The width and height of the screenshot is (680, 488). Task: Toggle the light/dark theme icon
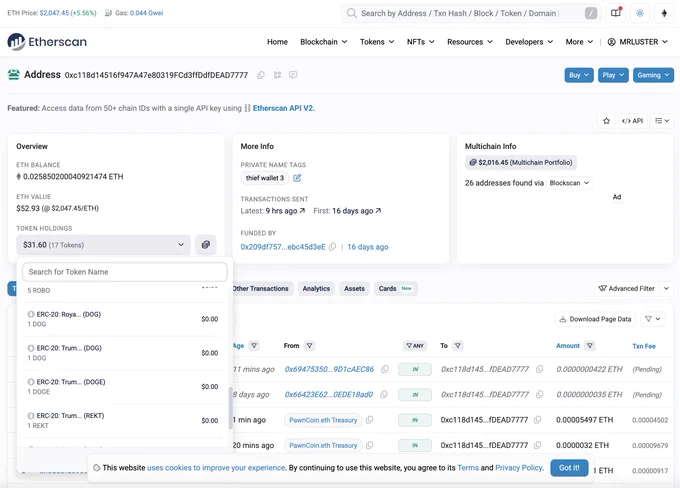(640, 13)
